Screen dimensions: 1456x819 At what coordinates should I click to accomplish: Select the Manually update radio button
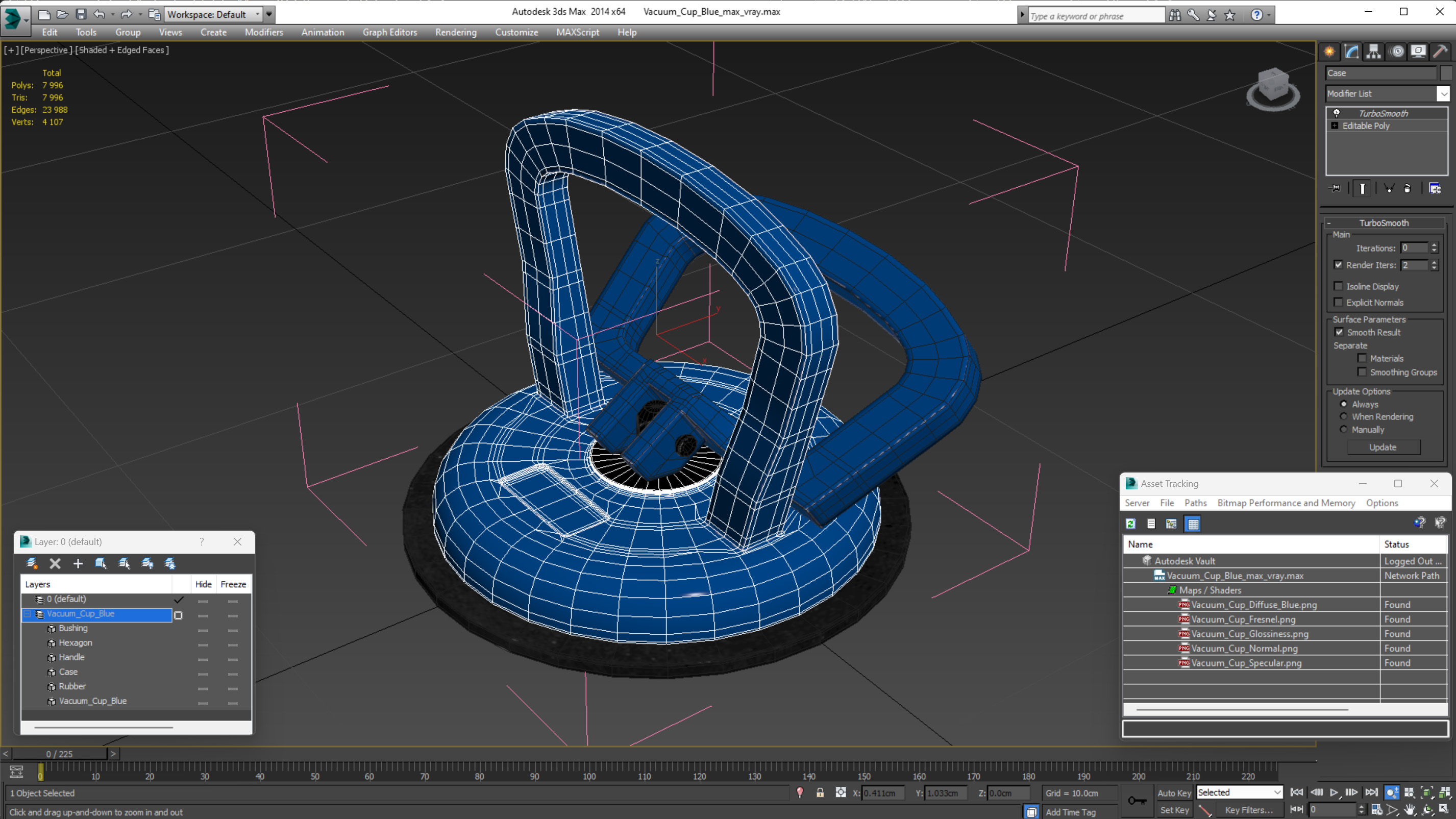(1344, 429)
